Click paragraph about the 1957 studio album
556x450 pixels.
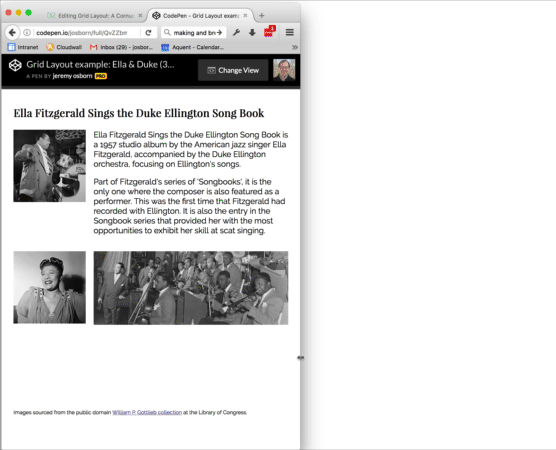tap(191, 149)
